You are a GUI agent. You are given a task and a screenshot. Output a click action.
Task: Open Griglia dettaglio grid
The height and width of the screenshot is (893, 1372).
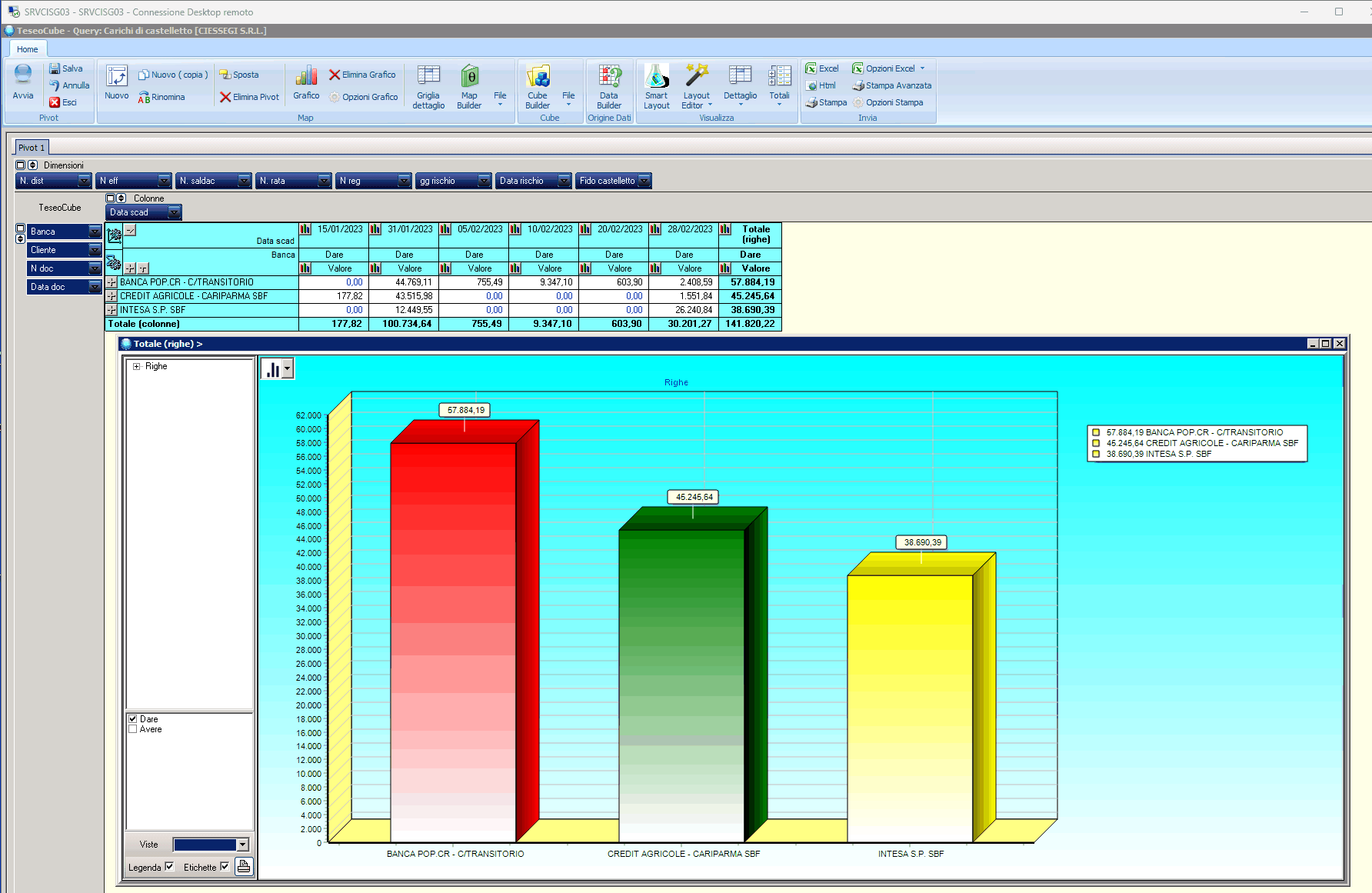428,87
